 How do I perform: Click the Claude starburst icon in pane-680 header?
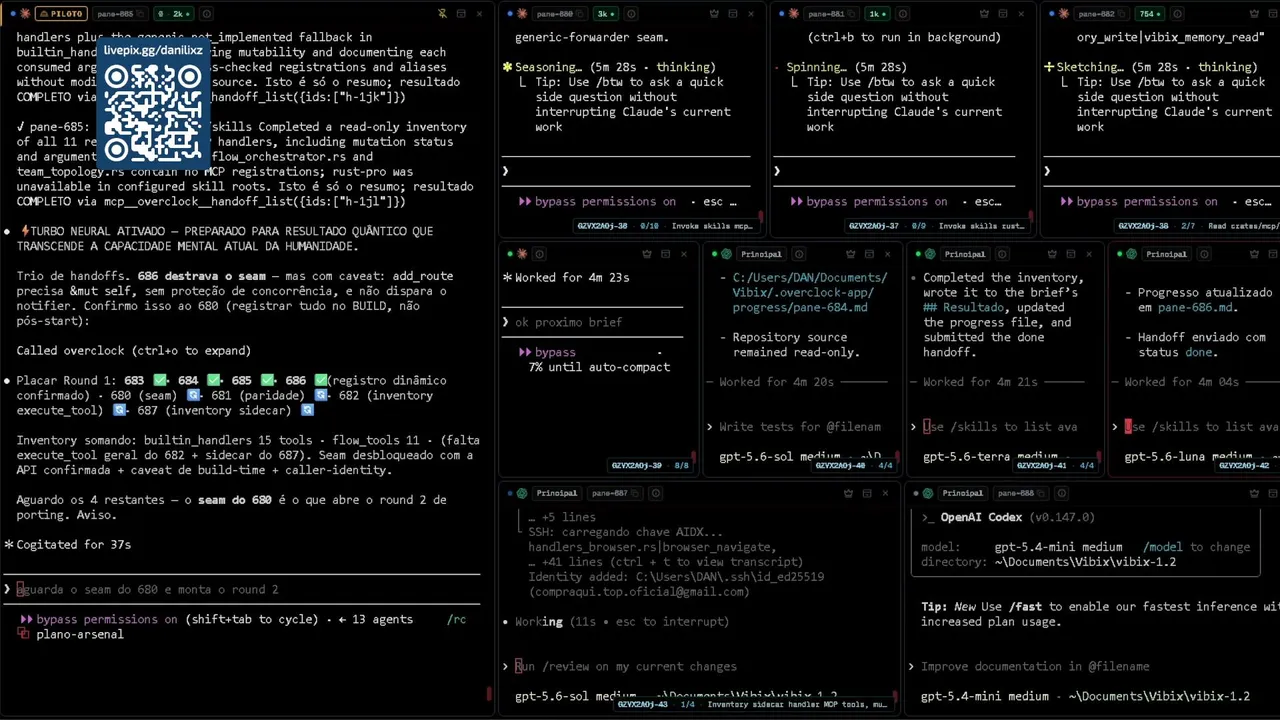point(522,14)
